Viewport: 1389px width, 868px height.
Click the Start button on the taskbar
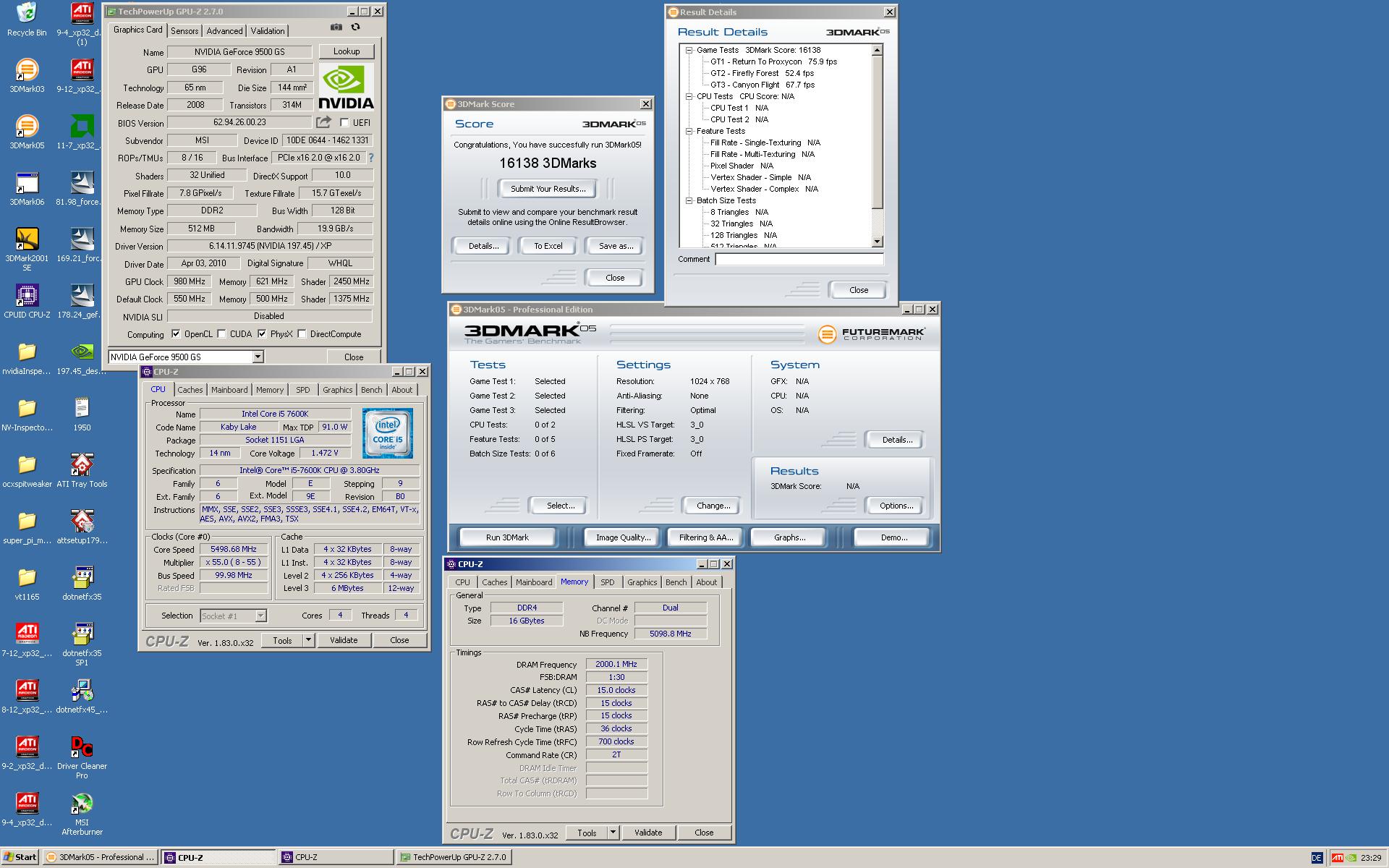tap(20, 857)
